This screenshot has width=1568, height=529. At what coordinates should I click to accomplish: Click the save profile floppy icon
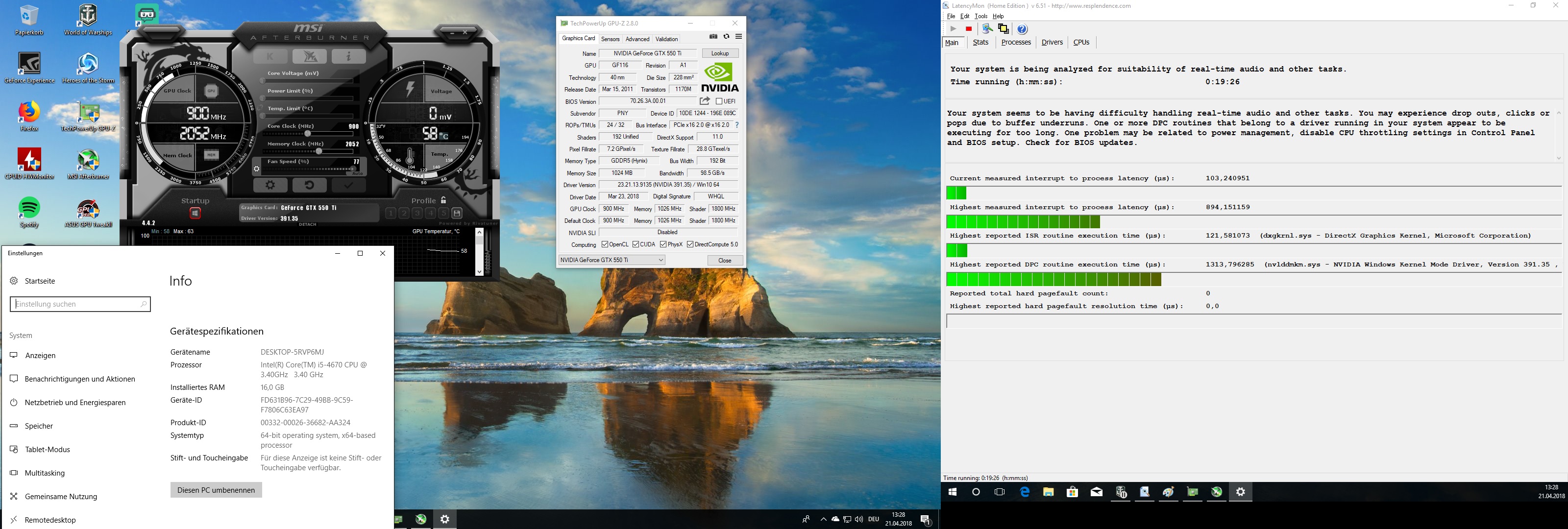[457, 213]
